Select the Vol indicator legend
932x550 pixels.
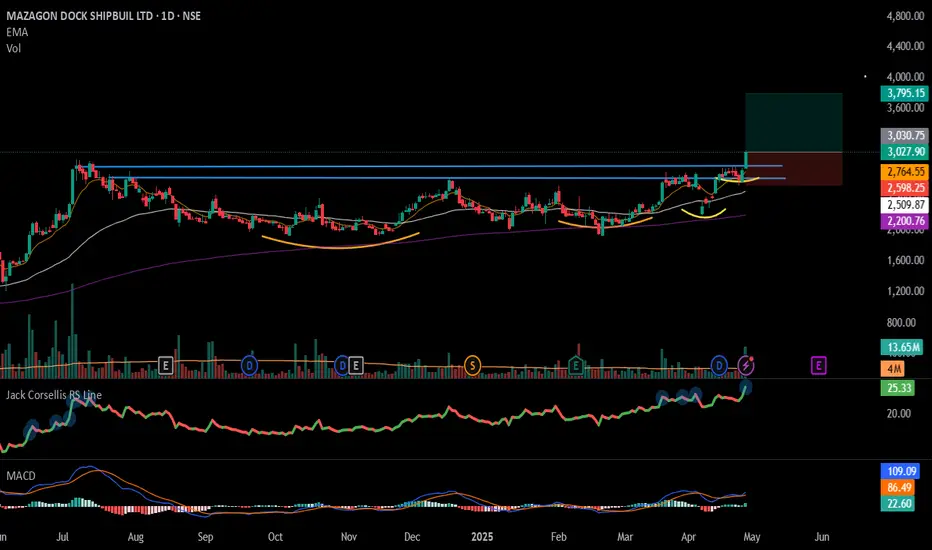tap(14, 48)
